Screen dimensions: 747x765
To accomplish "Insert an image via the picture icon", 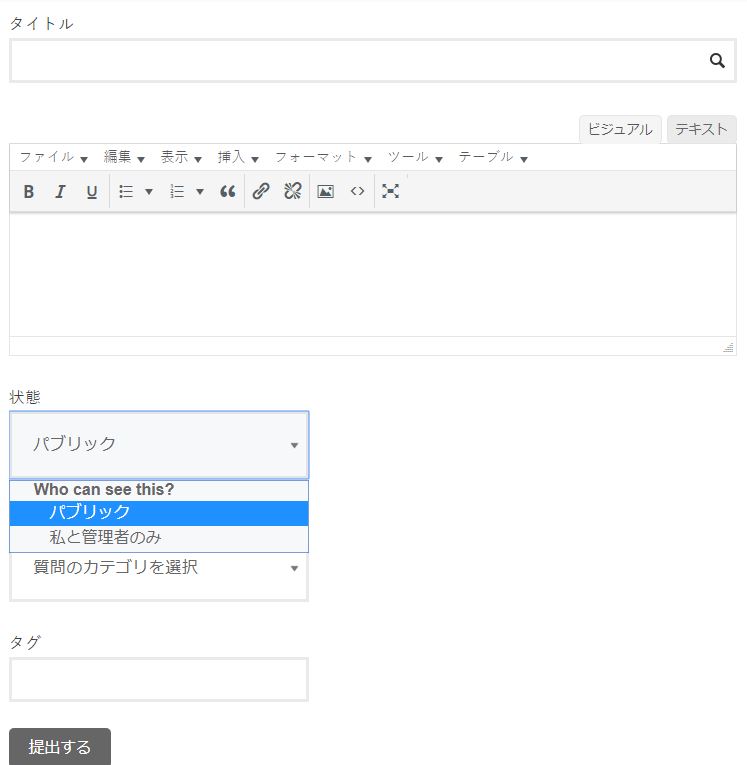I will [x=325, y=192].
